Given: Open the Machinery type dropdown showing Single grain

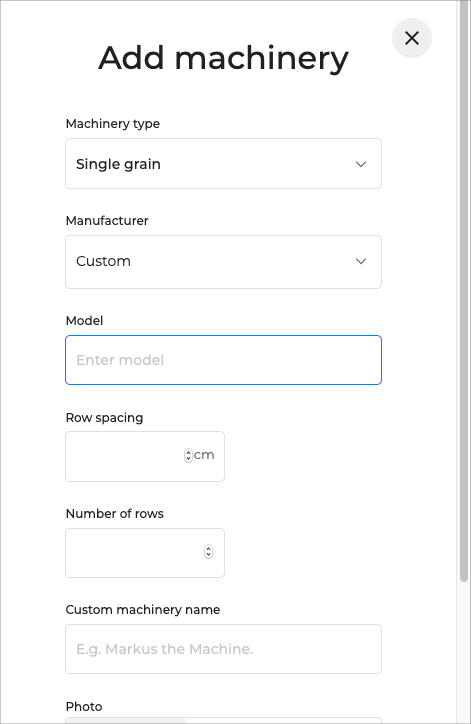Looking at the screenshot, I should [x=223, y=163].
